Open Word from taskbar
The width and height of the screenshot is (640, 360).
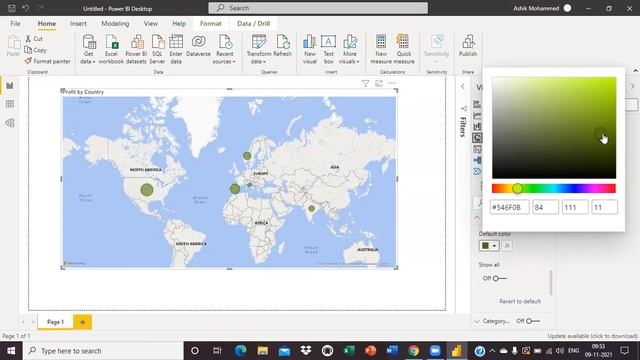click(x=392, y=351)
